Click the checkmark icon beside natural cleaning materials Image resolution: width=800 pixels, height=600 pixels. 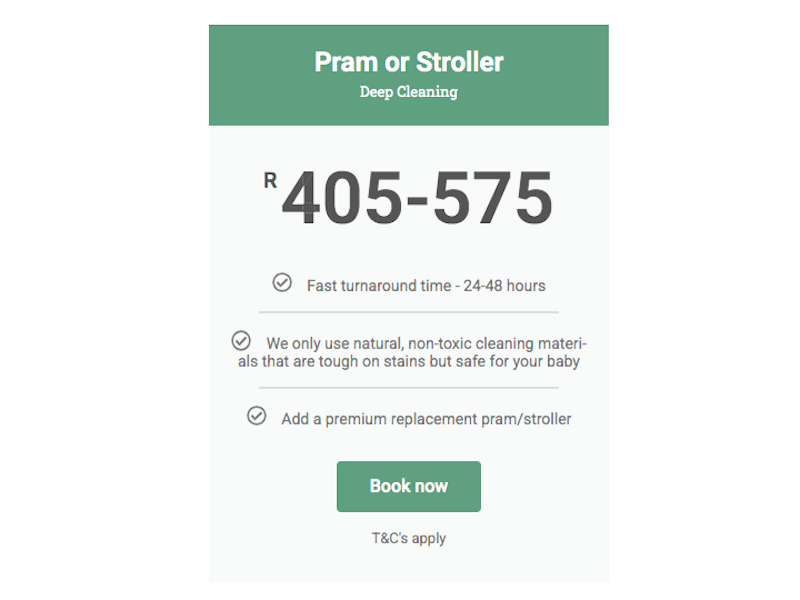(241, 340)
